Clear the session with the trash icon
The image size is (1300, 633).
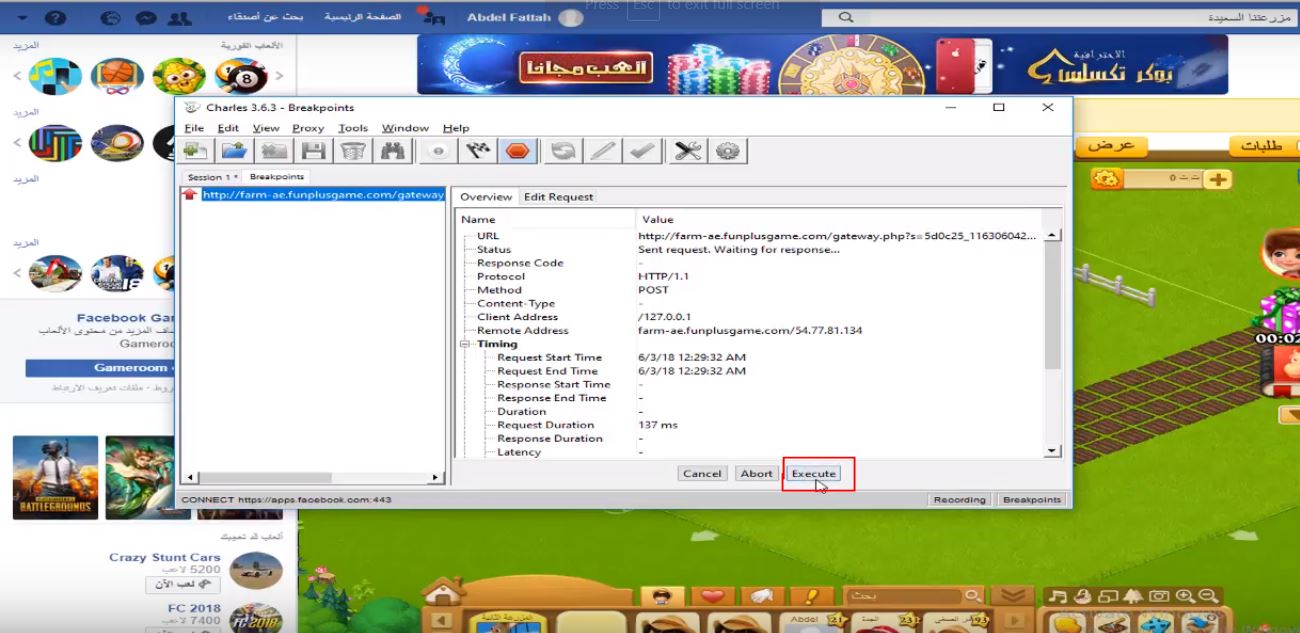(352, 151)
